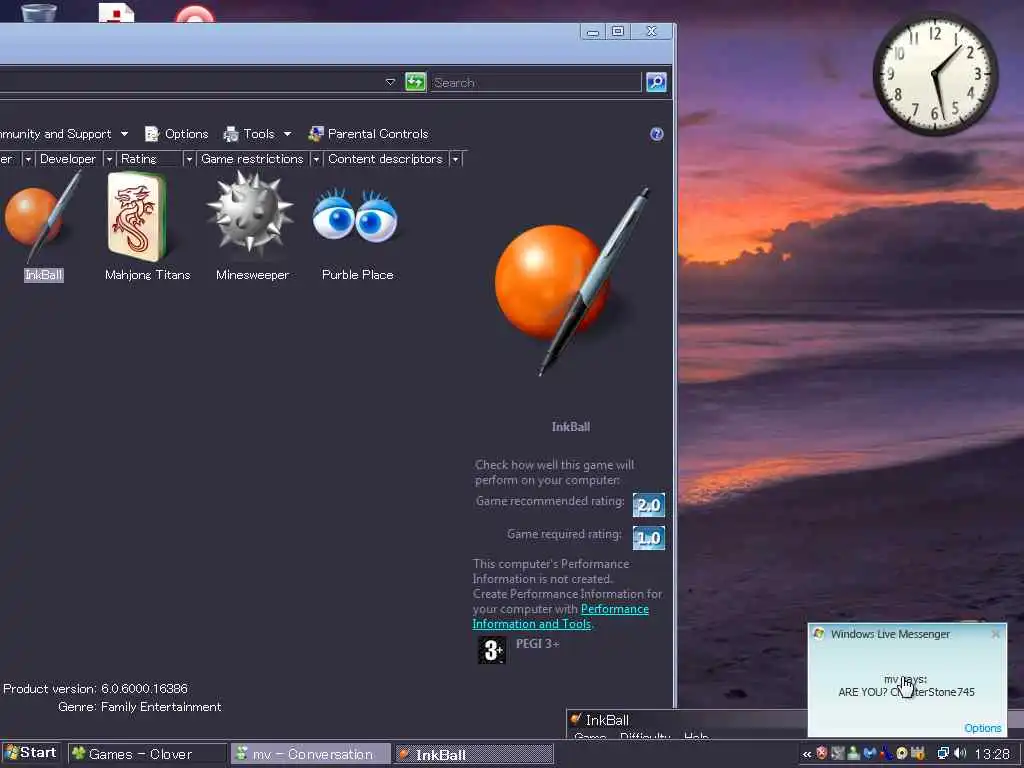Click the Genre: Family Entertainment text
This screenshot has width=1024, height=768.
click(140, 707)
